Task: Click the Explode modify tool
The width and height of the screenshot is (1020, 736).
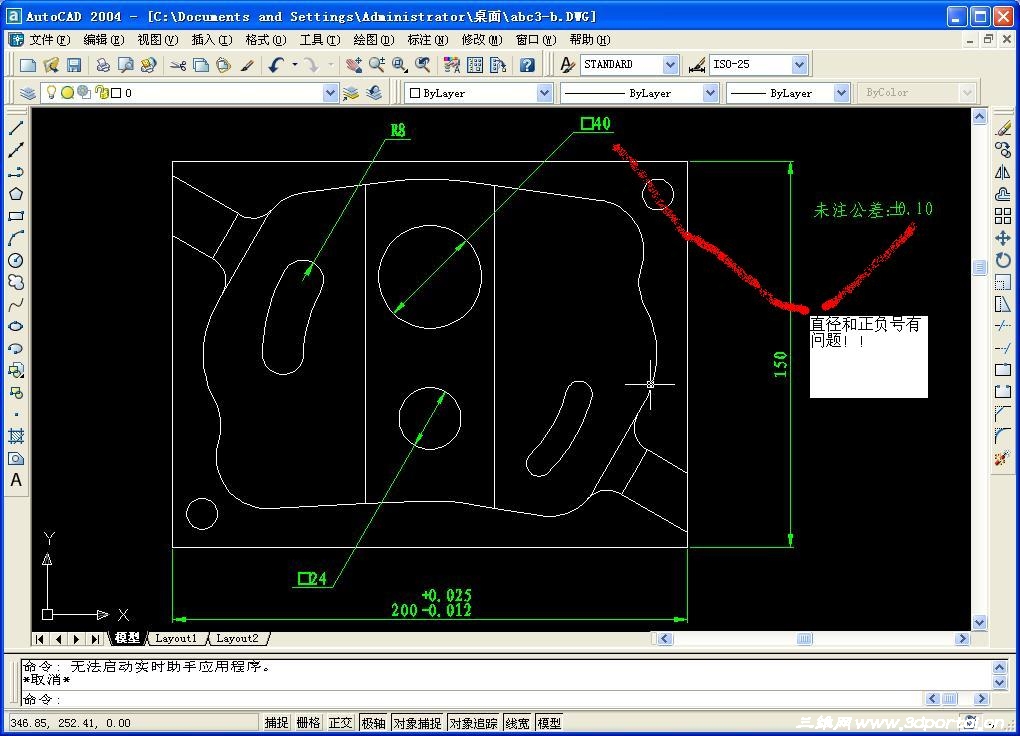Action: [1003, 458]
